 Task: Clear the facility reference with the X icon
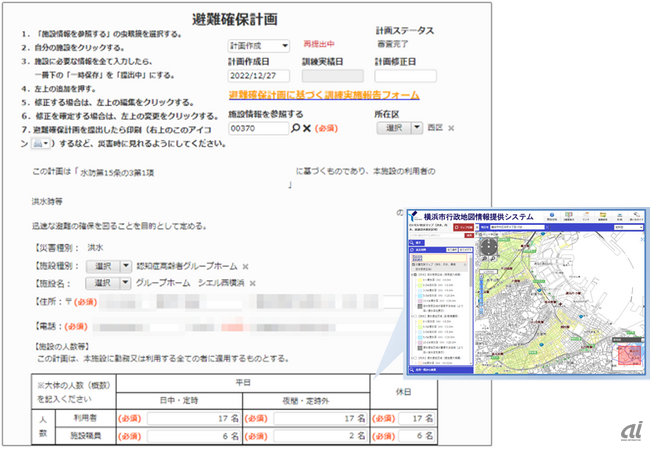click(307, 129)
